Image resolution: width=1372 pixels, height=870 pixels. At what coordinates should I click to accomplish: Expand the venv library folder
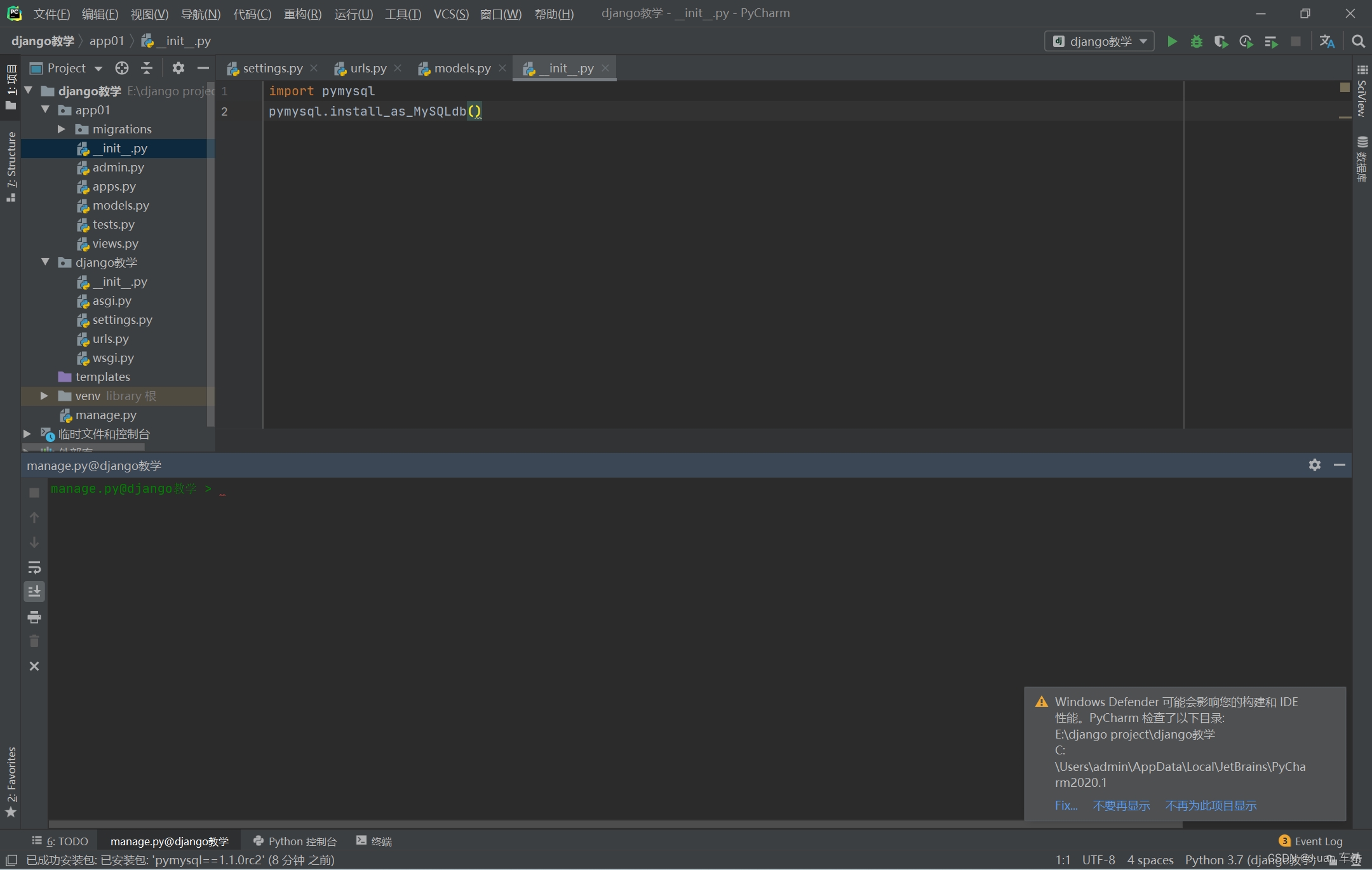(44, 396)
